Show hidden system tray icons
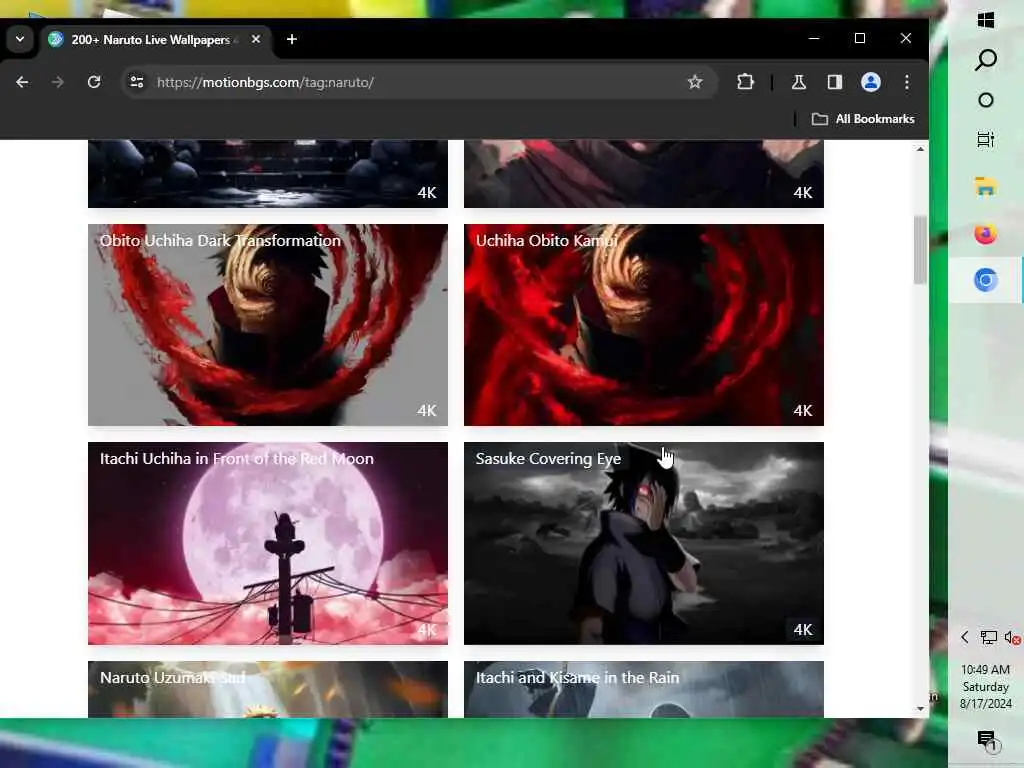 (965, 637)
